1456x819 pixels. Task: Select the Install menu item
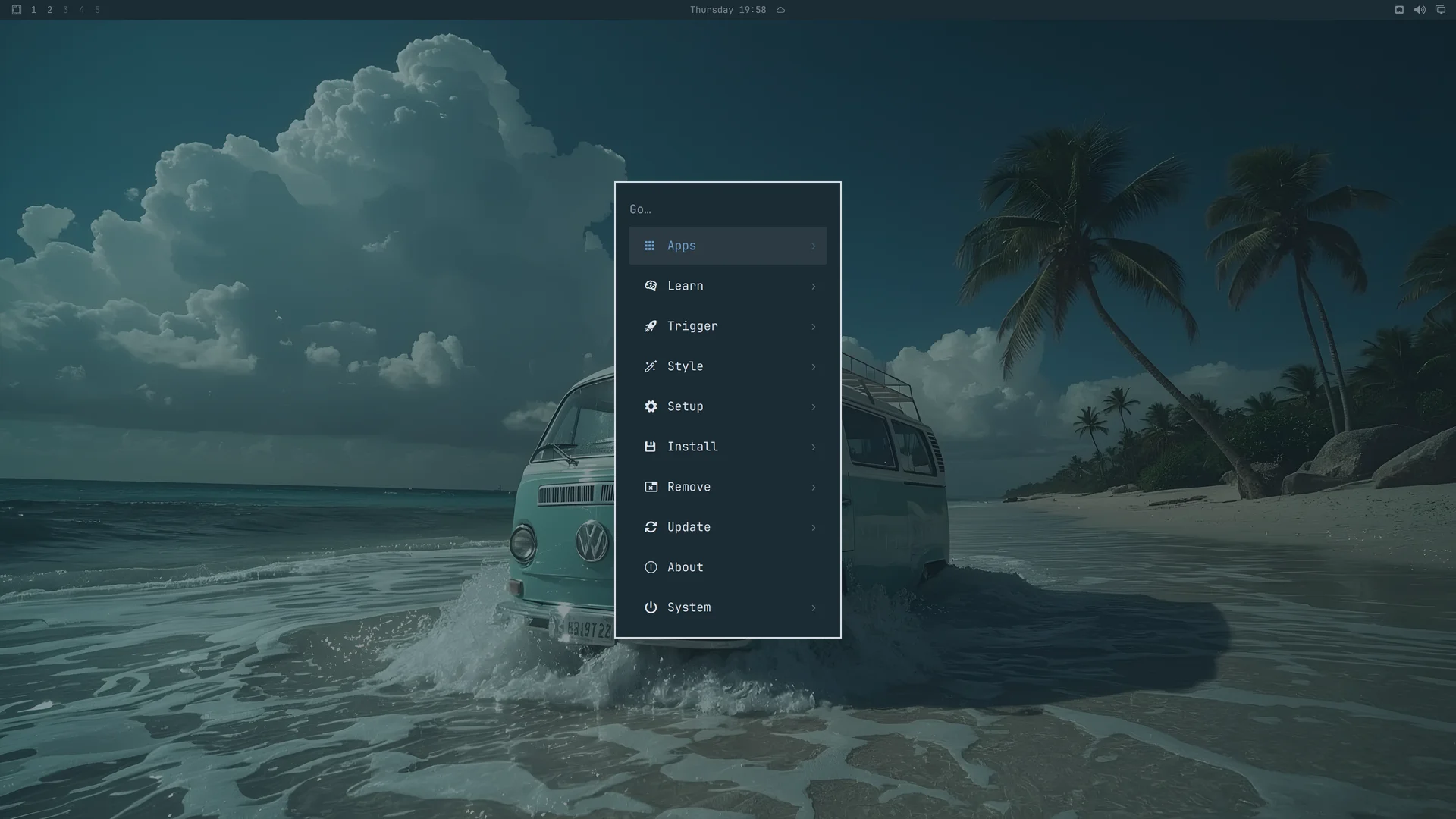click(x=728, y=447)
